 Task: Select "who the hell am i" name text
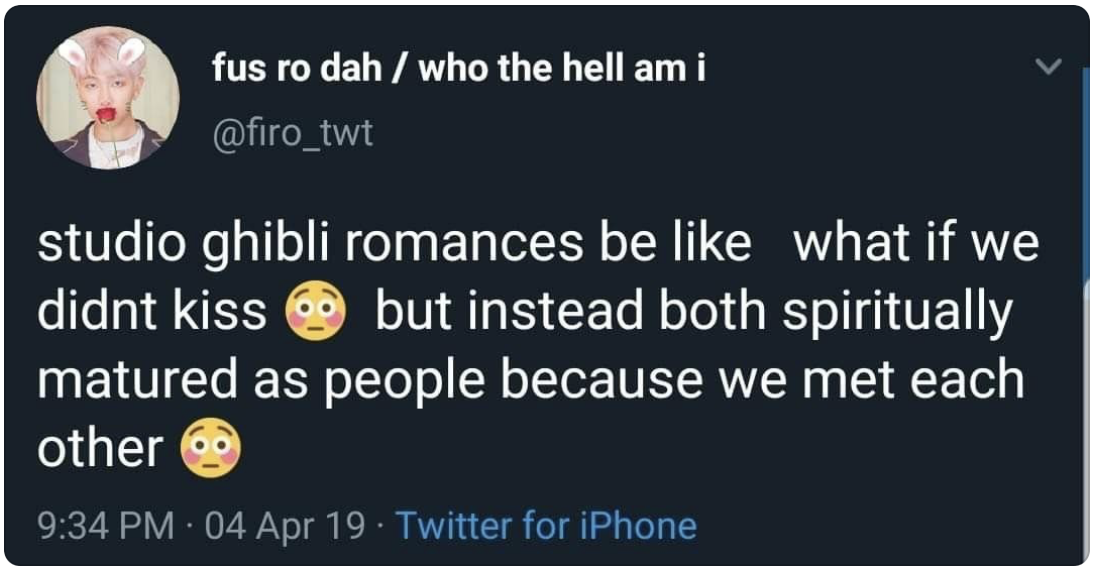pyautogui.click(x=562, y=69)
